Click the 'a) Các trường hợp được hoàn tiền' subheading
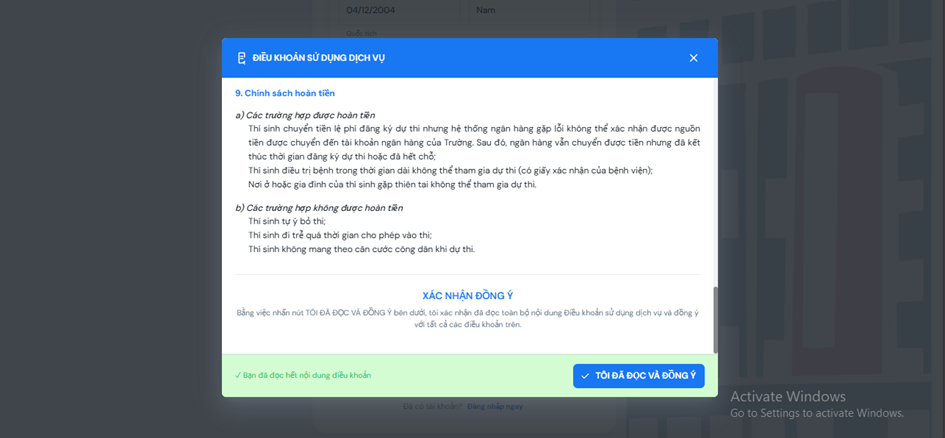Viewport: 945px width, 438px height. coord(305,115)
